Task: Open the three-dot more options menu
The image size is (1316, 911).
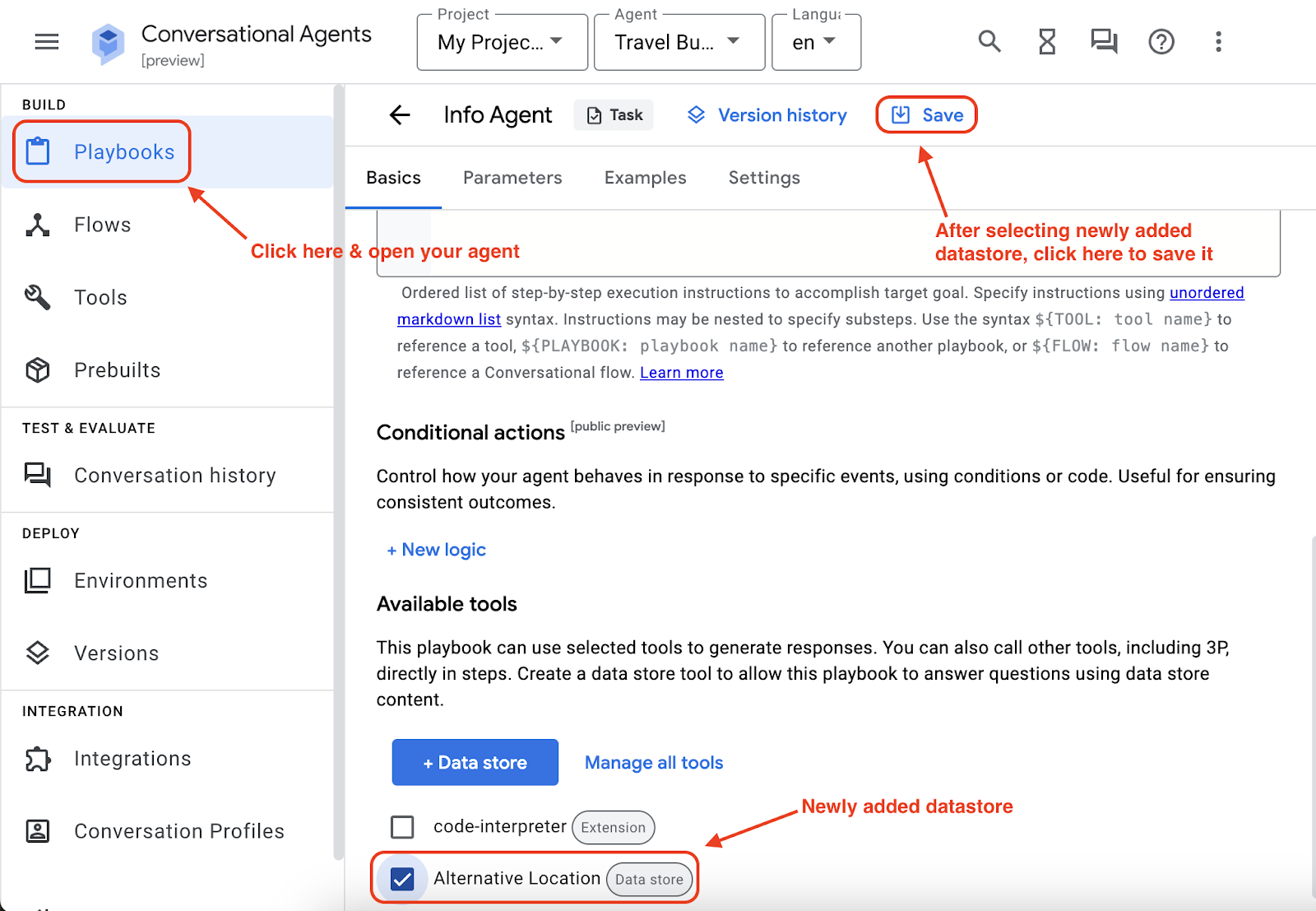Action: pos(1218,41)
